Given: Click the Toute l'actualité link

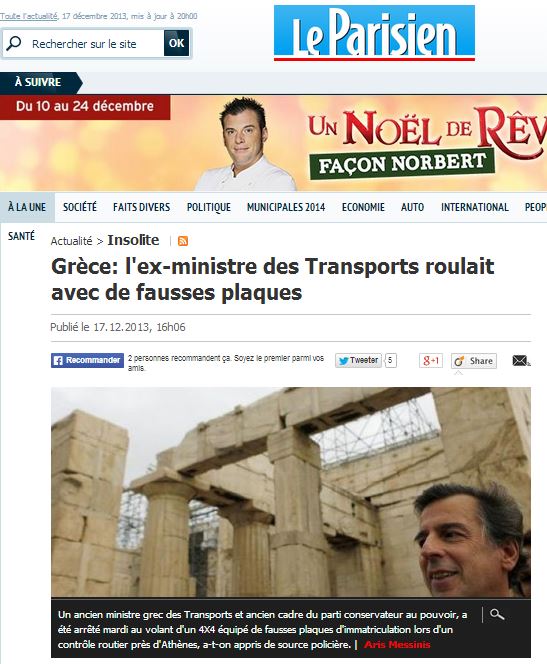Looking at the screenshot, I should click(x=29, y=16).
